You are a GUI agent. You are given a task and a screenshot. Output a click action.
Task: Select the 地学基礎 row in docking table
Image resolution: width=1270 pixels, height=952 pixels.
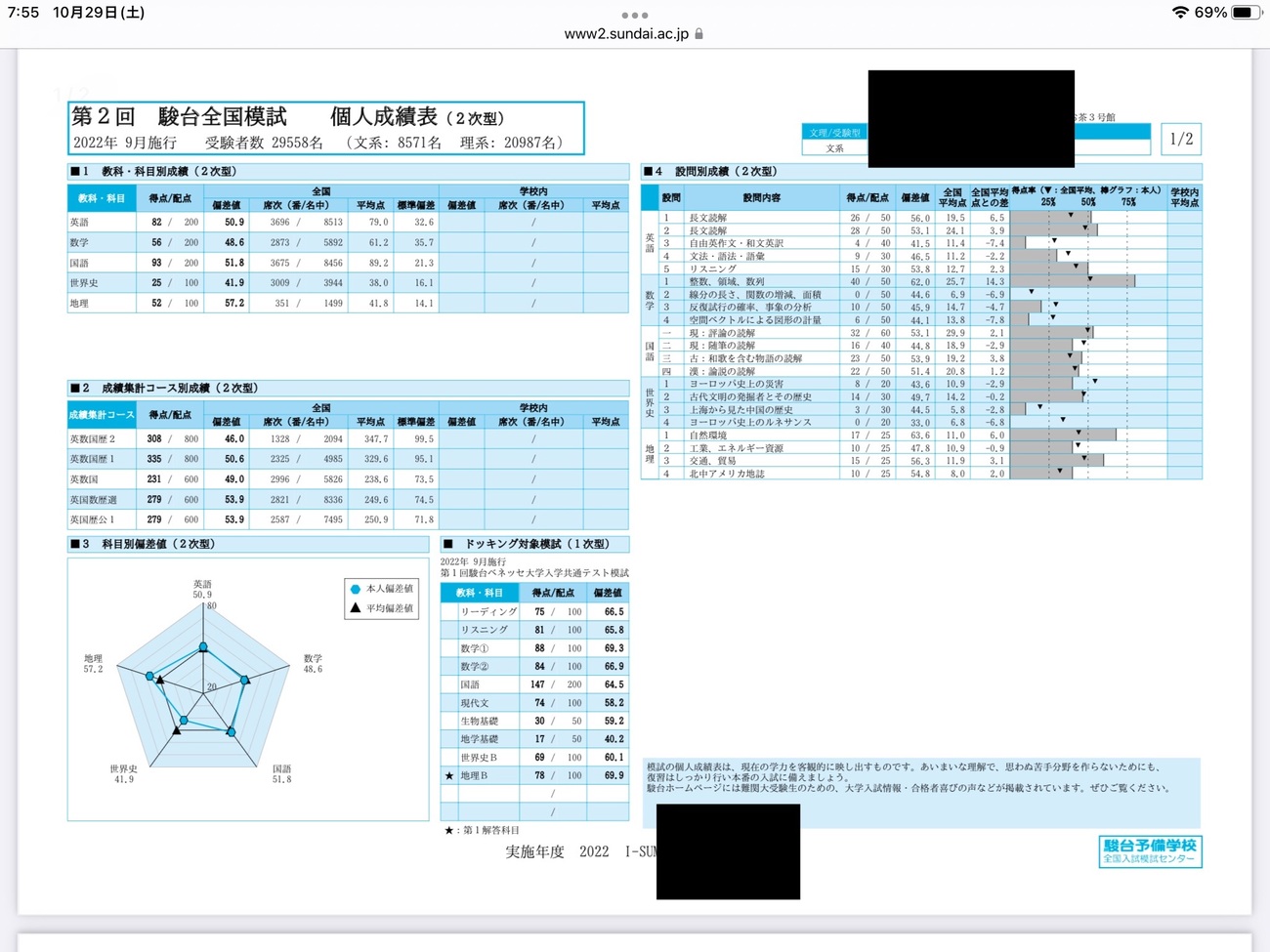[534, 739]
